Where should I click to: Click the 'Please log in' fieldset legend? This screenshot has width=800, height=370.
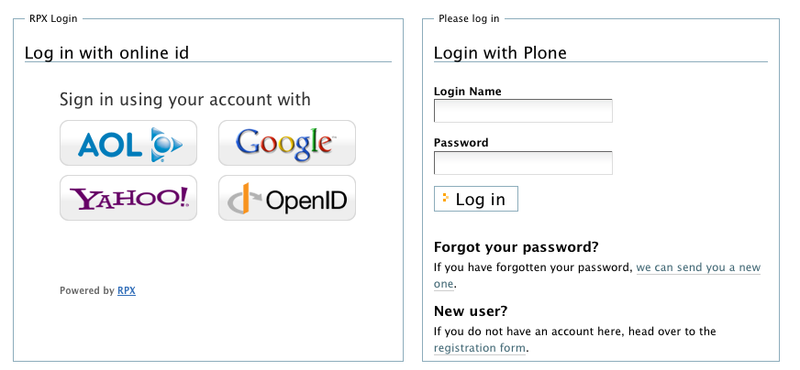(x=469, y=19)
